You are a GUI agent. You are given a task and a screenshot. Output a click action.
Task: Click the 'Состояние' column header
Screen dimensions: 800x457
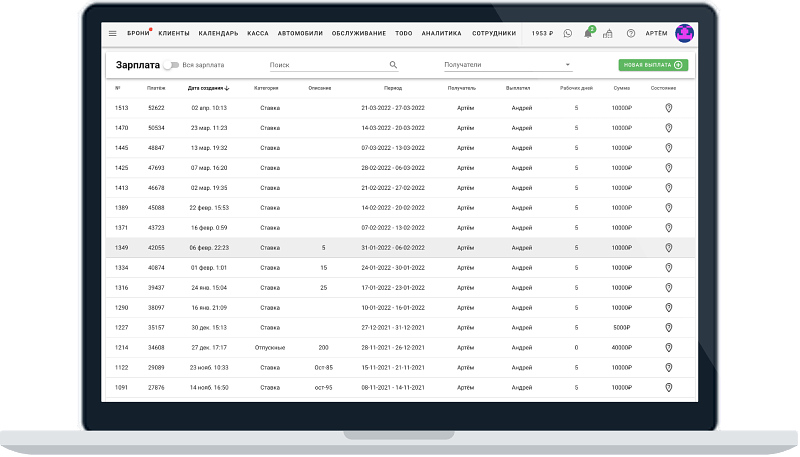tap(663, 88)
